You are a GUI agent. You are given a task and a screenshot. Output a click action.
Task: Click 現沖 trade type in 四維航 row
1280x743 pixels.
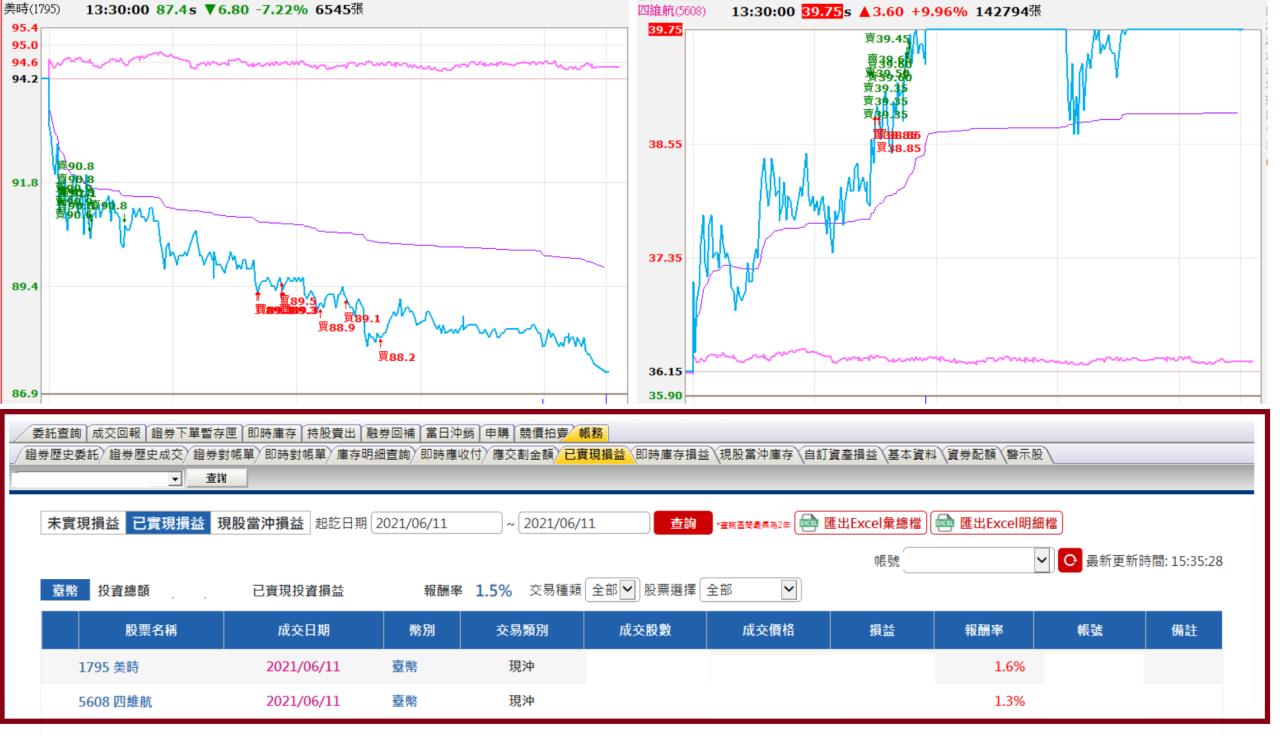click(x=521, y=701)
